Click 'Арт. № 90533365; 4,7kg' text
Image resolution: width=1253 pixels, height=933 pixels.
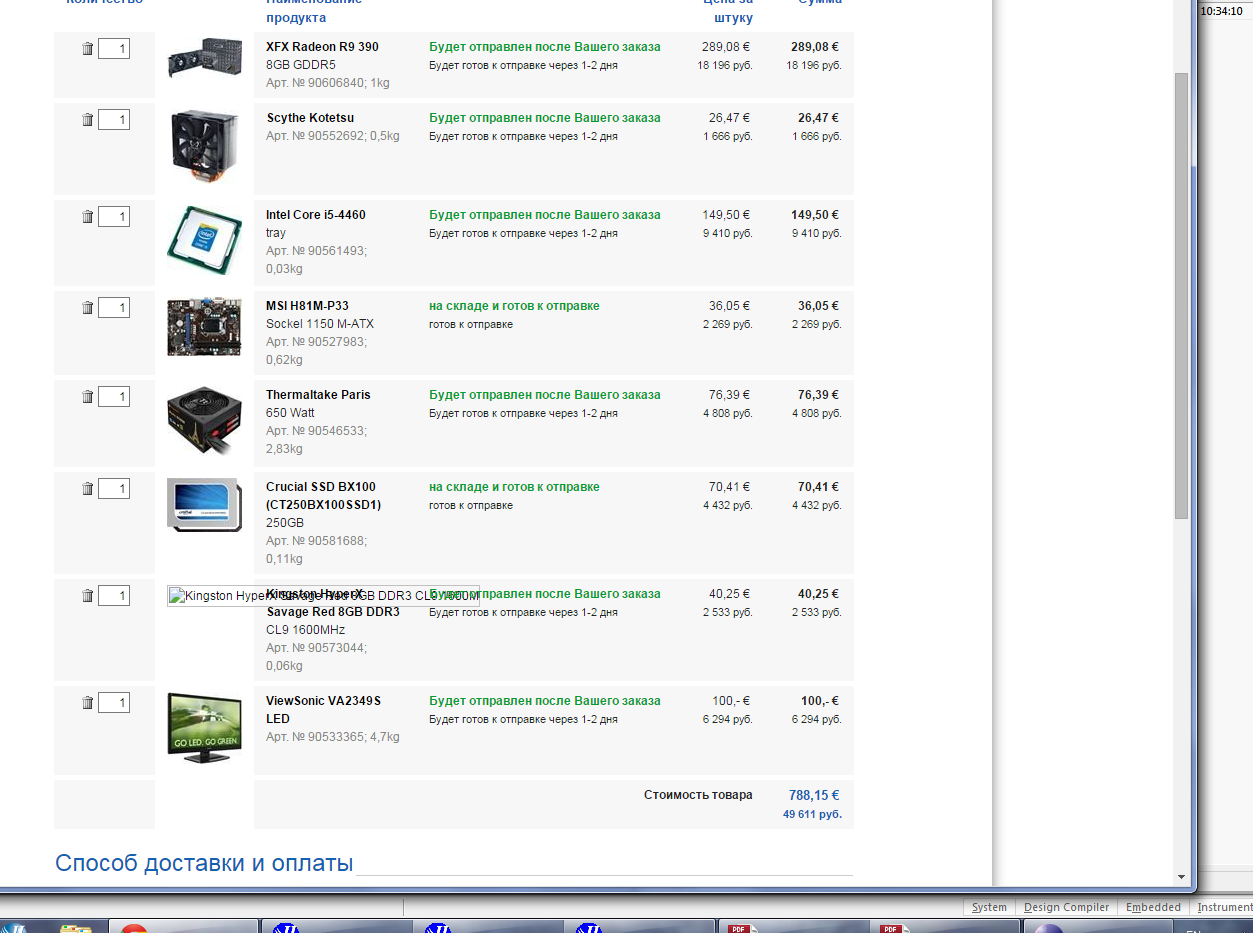pos(333,737)
